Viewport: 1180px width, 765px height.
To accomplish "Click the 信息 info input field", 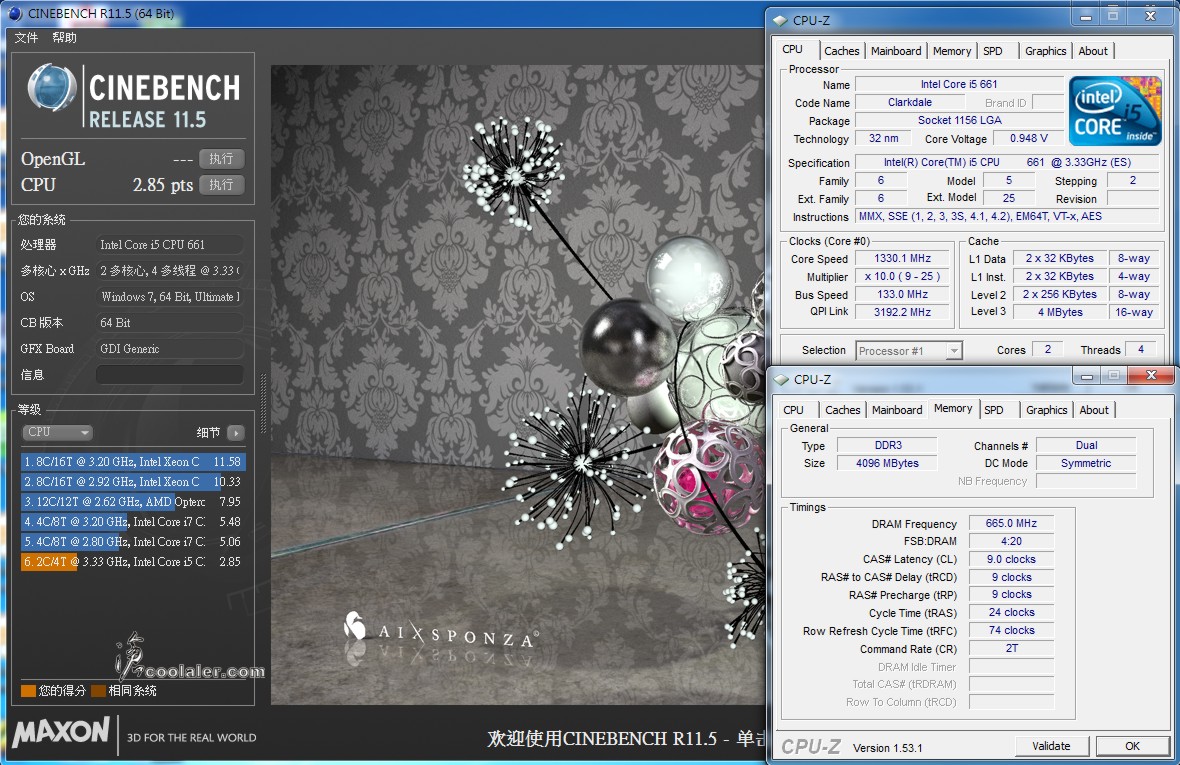I will pos(170,375).
